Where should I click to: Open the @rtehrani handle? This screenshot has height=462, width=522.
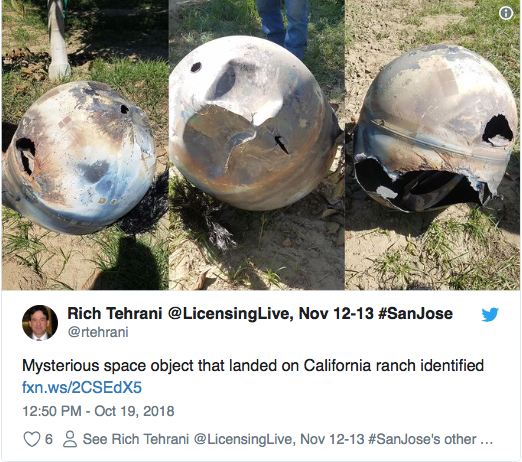(98, 332)
